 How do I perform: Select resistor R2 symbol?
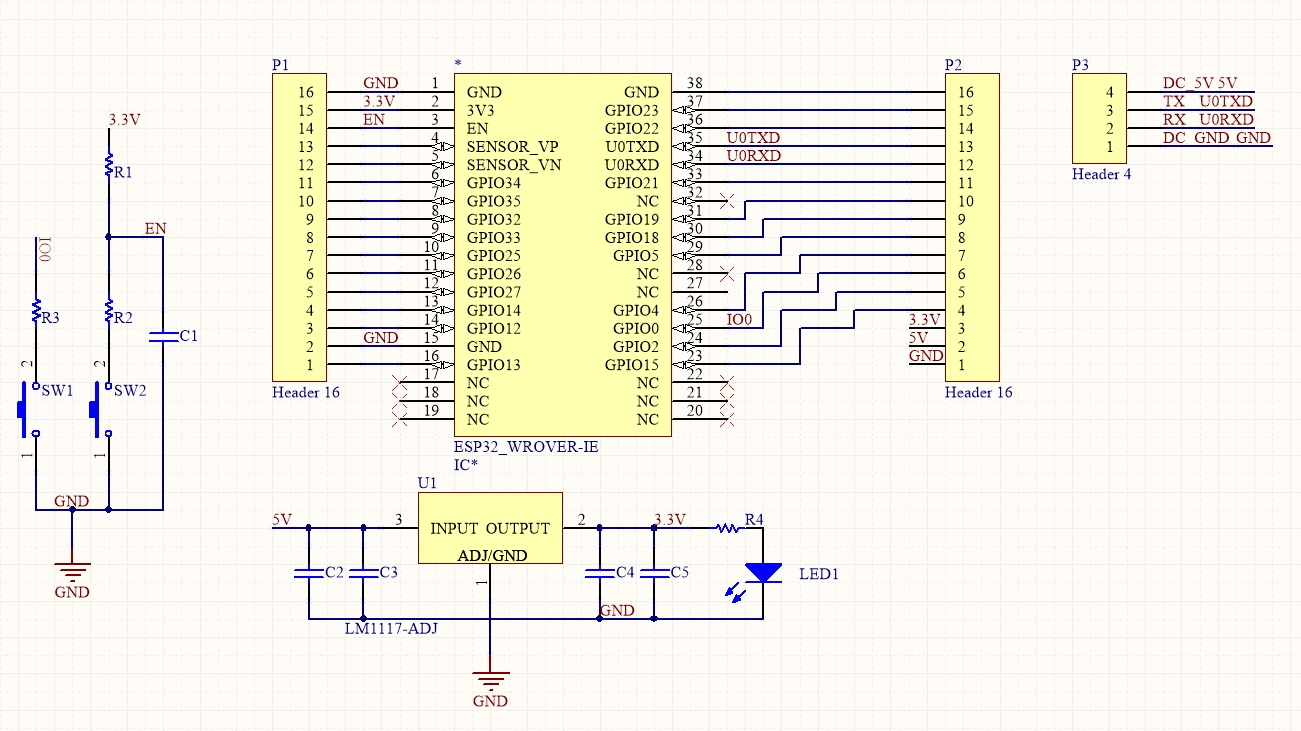pos(109,310)
